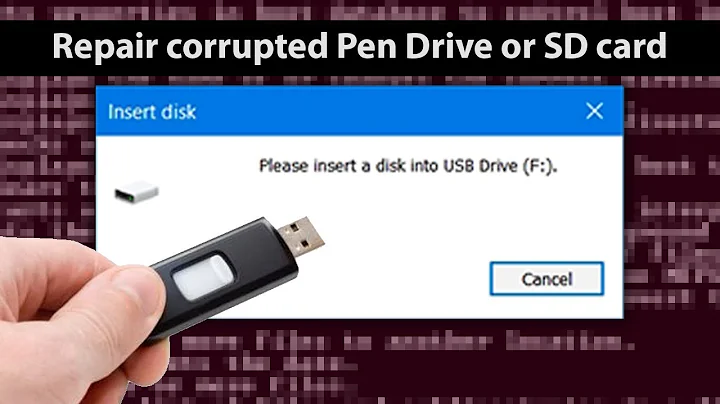Click the blurred text line below the dialog

406,342
